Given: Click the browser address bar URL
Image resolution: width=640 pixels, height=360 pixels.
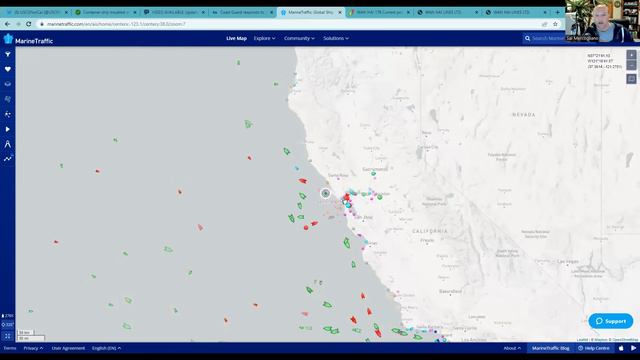Looking at the screenshot, I should pos(116,24).
